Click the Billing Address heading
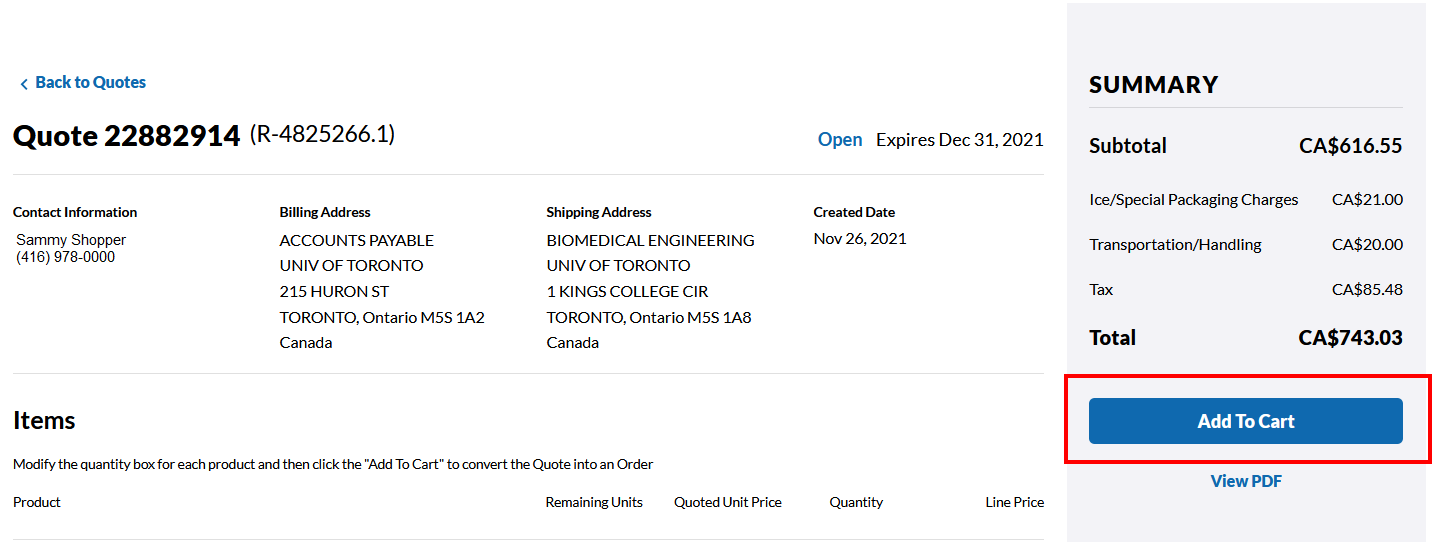The height and width of the screenshot is (542, 1446). (x=325, y=212)
